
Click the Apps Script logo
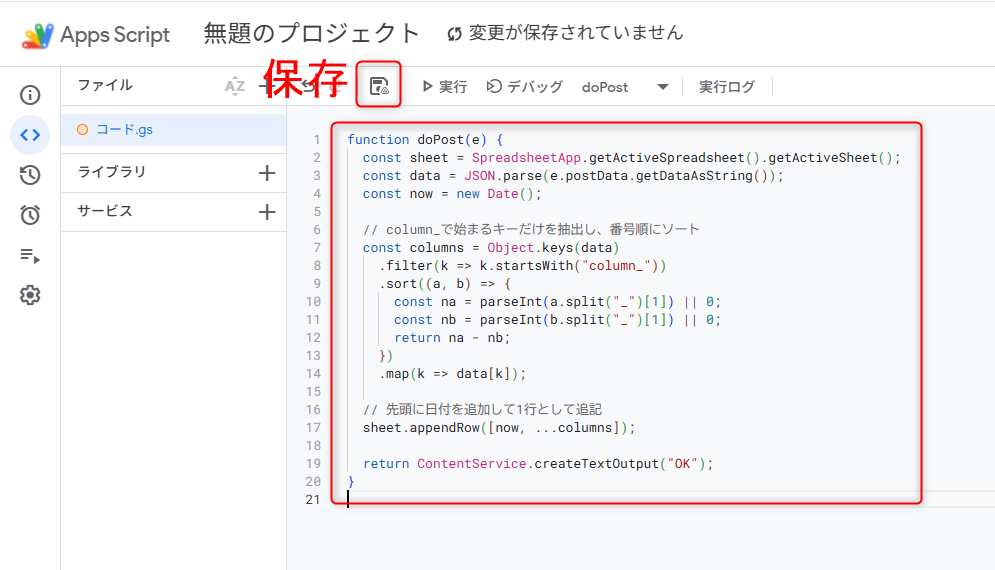(x=38, y=35)
